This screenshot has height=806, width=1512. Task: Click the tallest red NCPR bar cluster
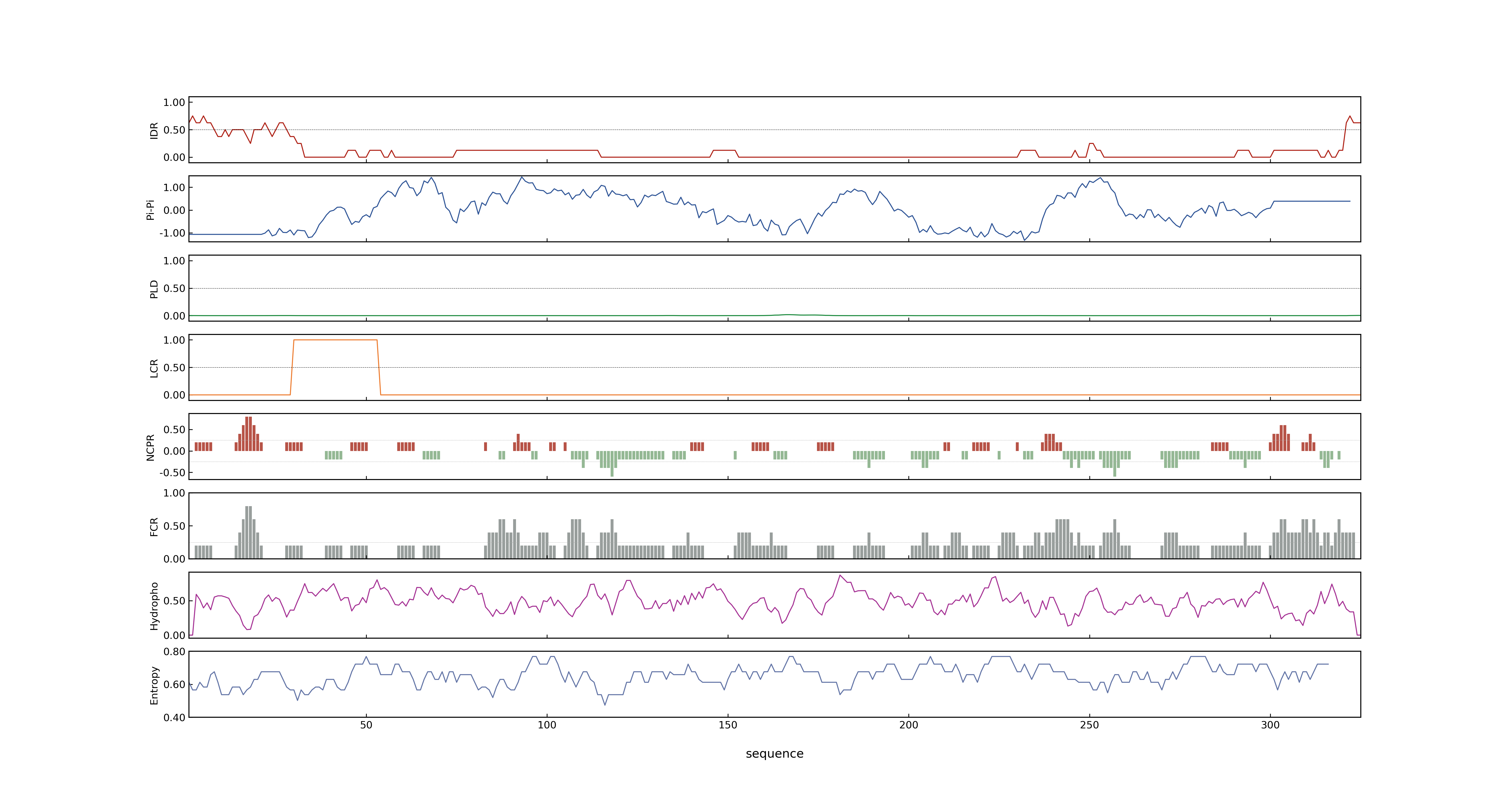click(x=249, y=434)
